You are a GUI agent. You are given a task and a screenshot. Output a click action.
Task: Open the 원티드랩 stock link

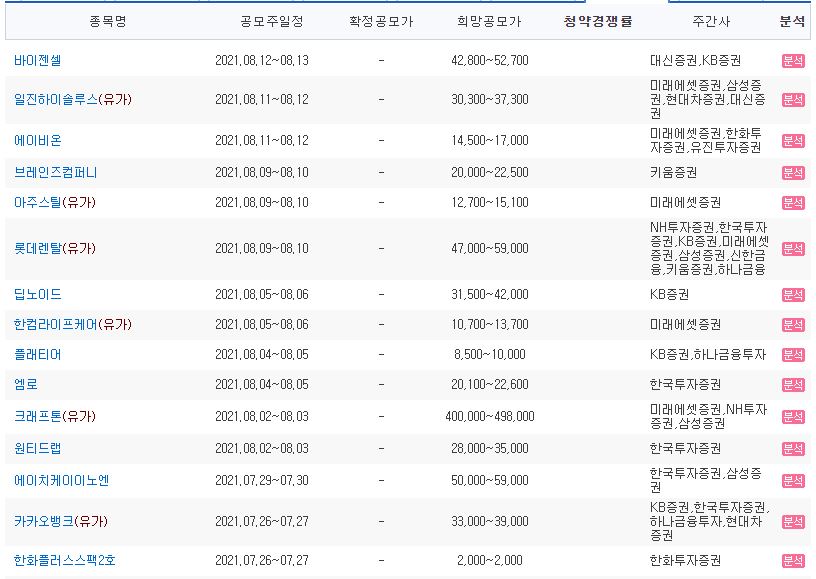pos(37,448)
